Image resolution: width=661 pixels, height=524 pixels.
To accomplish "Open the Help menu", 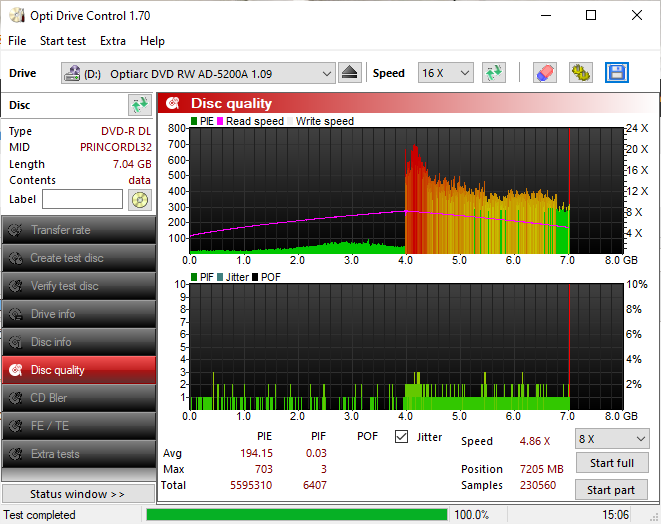I will (x=152, y=41).
